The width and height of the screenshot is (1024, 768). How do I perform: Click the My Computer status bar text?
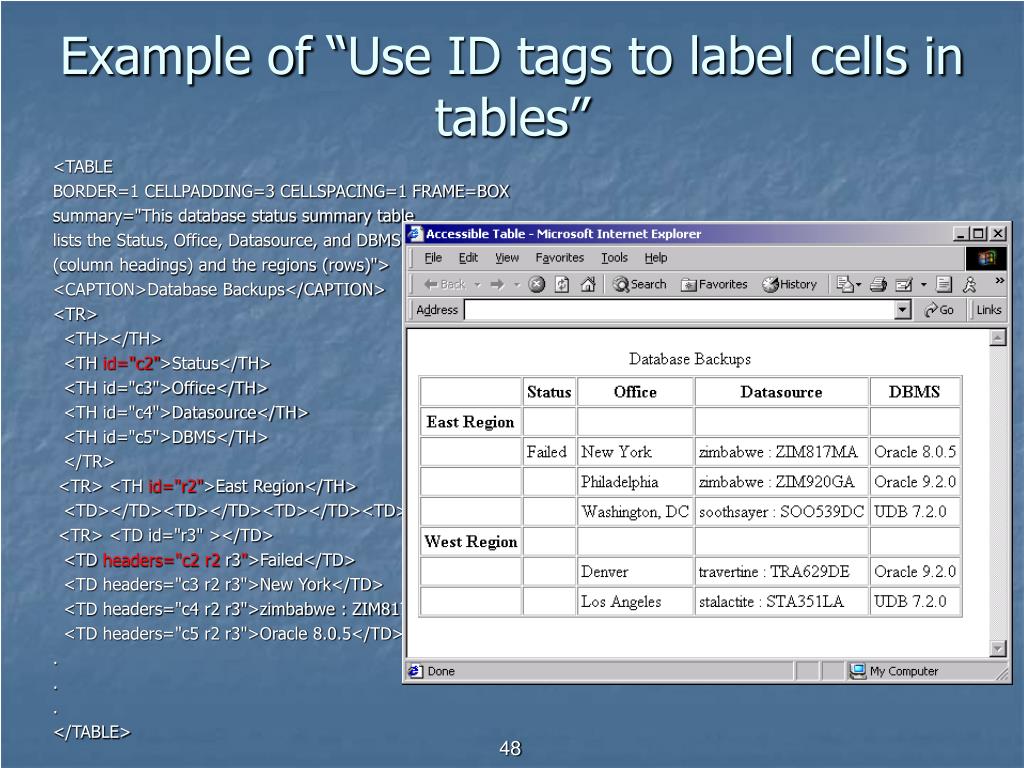click(904, 671)
